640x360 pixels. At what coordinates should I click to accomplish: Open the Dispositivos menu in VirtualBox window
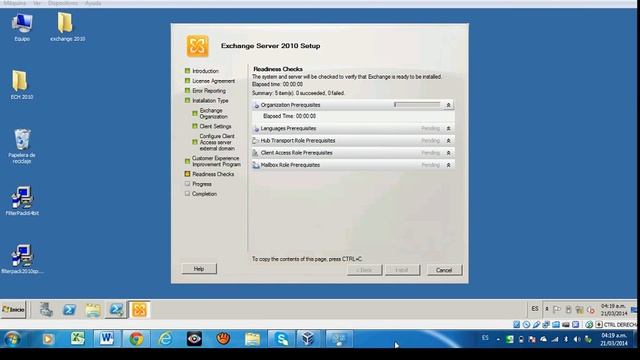pos(63,3)
